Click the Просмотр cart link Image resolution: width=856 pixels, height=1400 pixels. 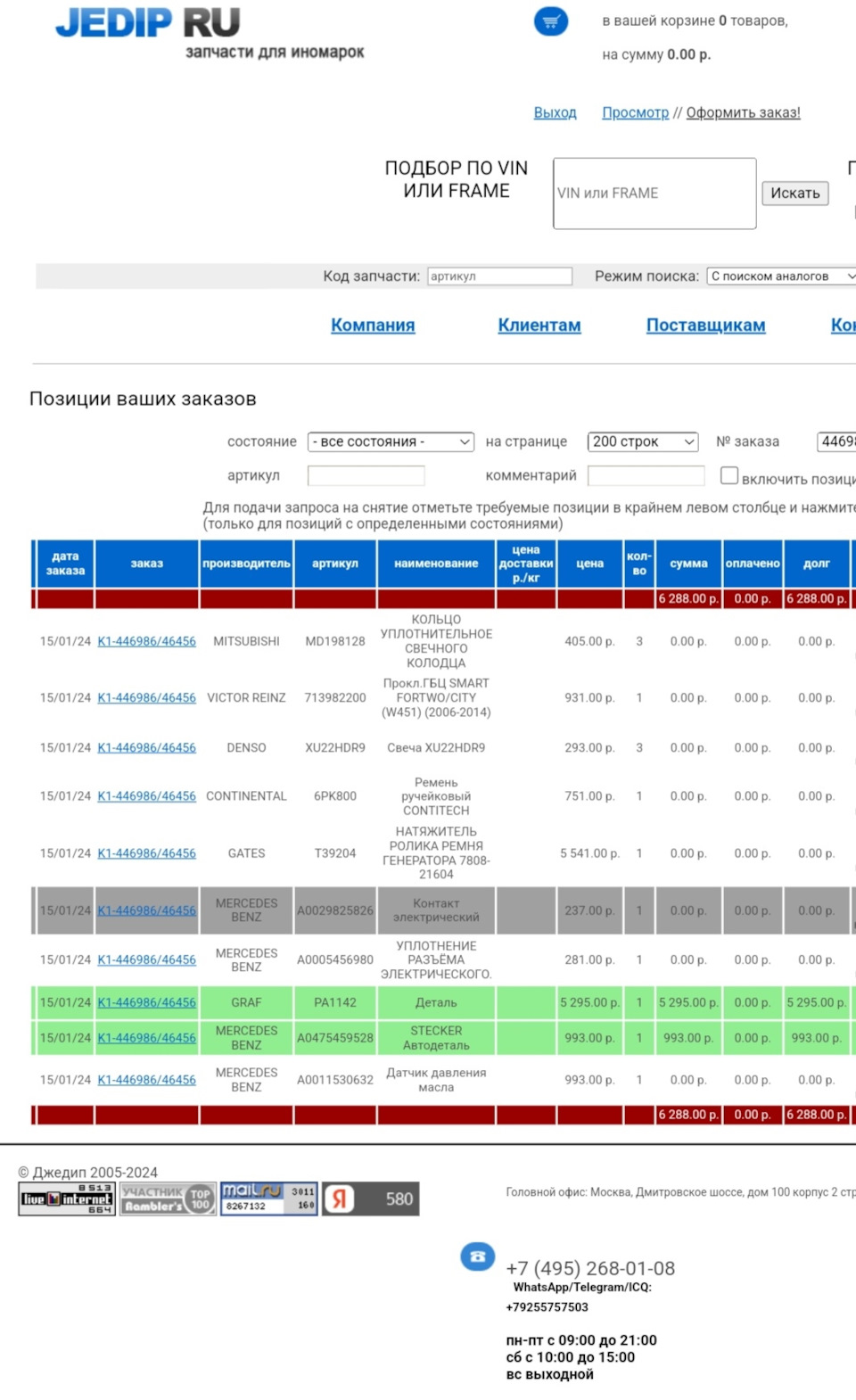pyautogui.click(x=635, y=112)
